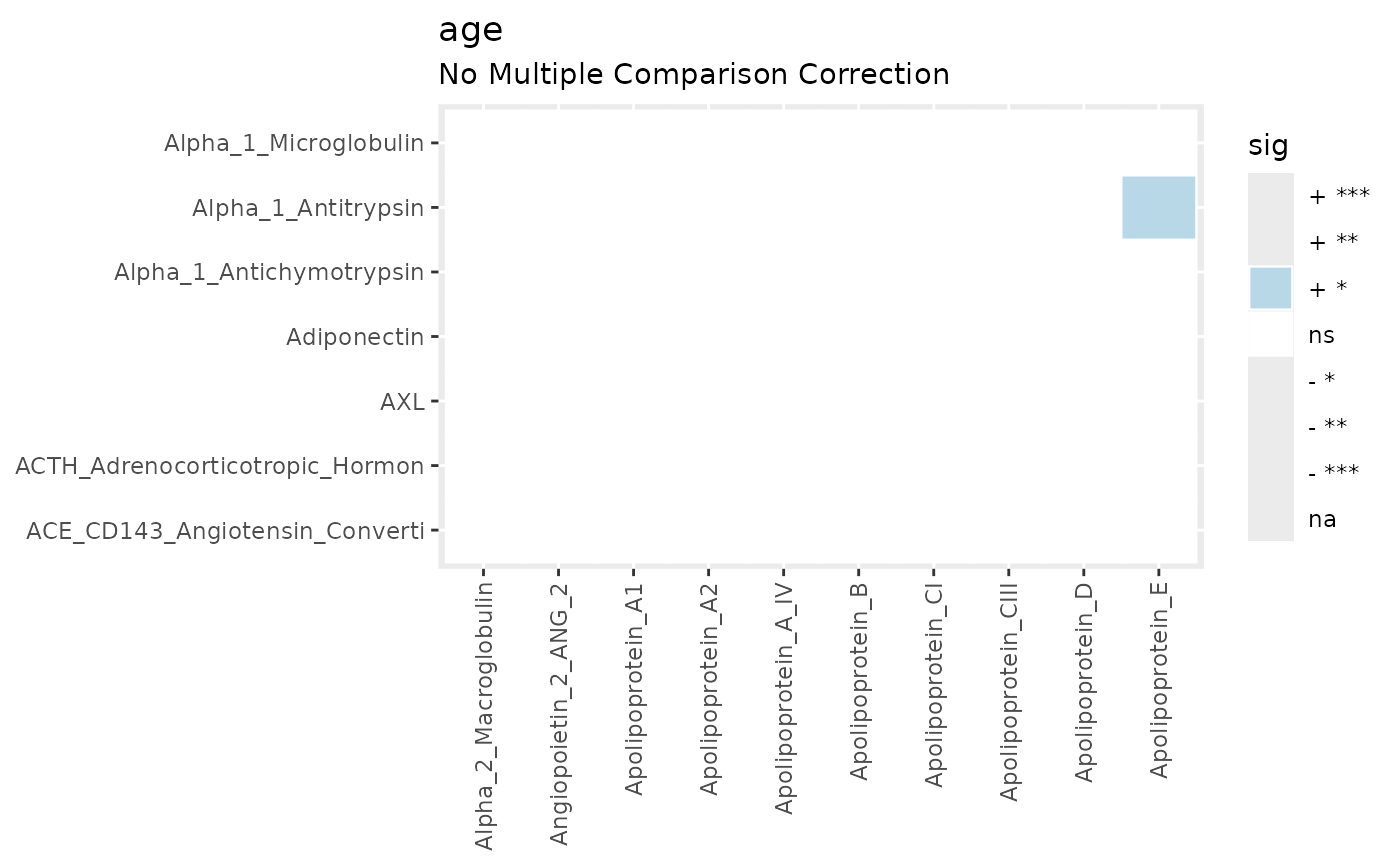1400x866 pixels.
Task: Select the Alpha_1_Antichymotrypsin row label
Action: (269, 272)
